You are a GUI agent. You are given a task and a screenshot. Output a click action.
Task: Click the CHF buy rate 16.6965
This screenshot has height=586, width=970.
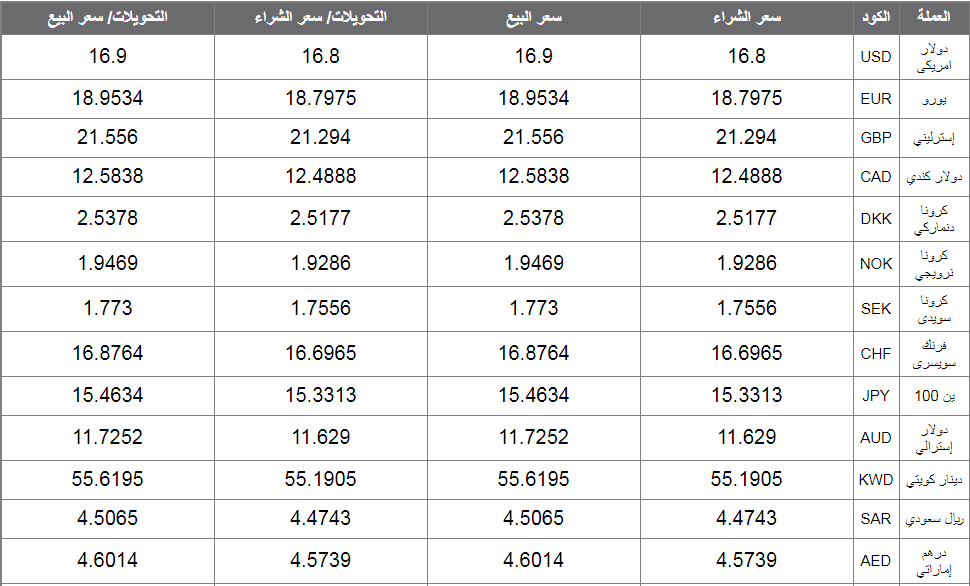(747, 353)
